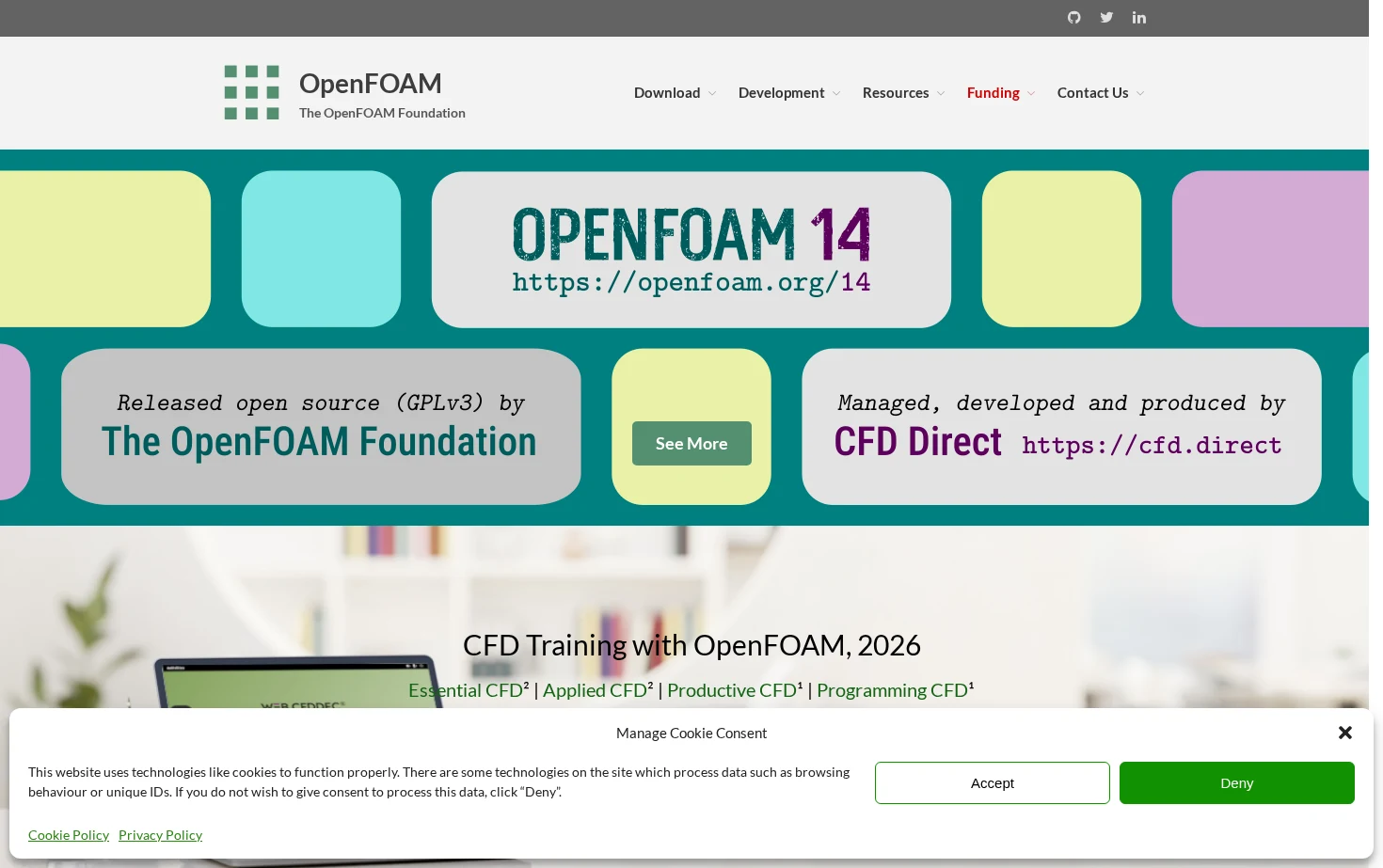1383x868 pixels.
Task: Click the 'CFD Training with OpenFOAM, 2026' heading
Action: click(x=691, y=645)
